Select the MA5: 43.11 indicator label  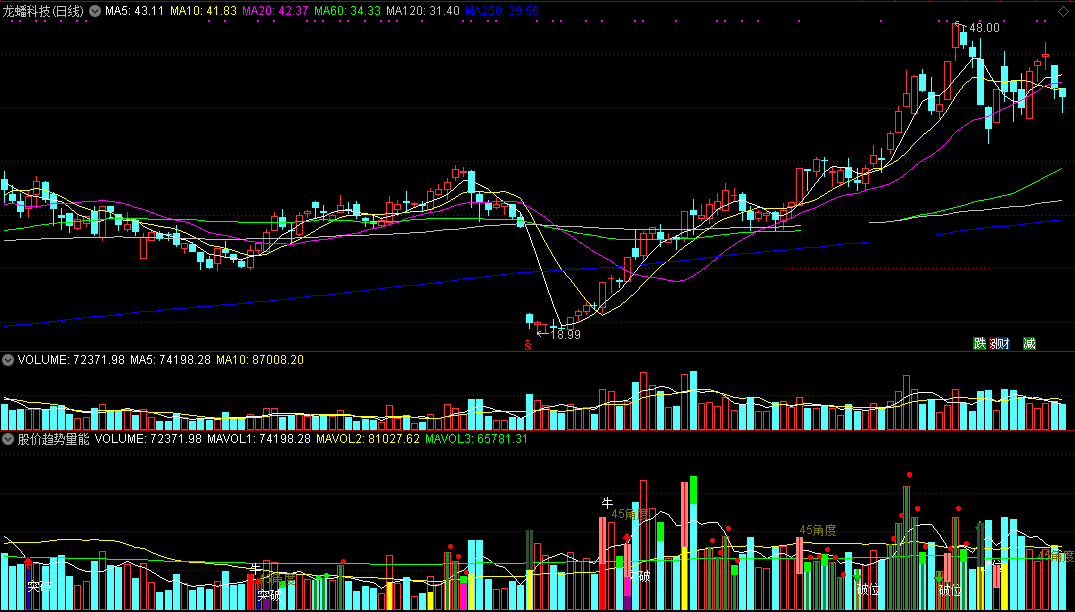point(134,11)
